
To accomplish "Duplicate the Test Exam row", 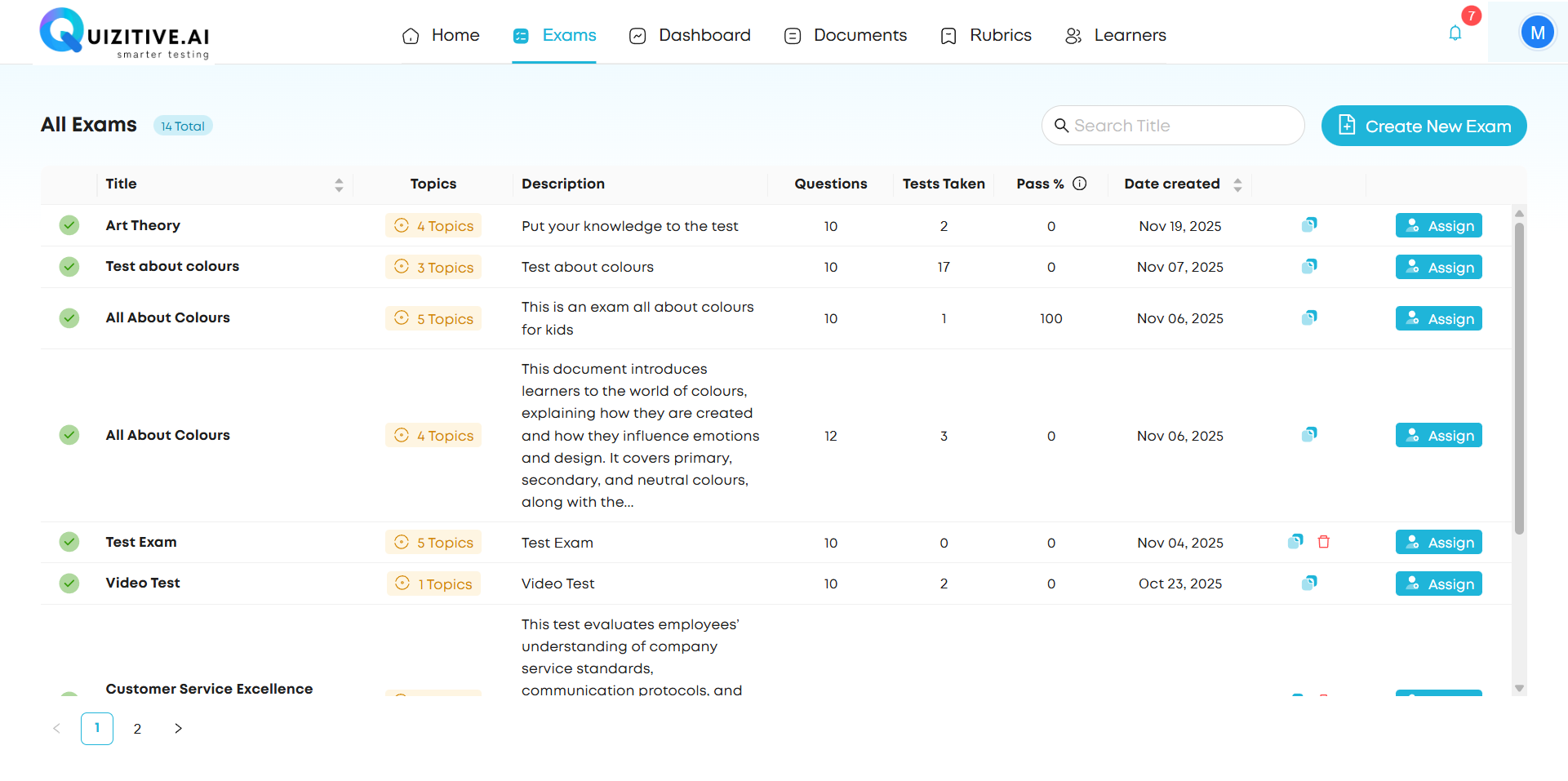I will [x=1295, y=541].
